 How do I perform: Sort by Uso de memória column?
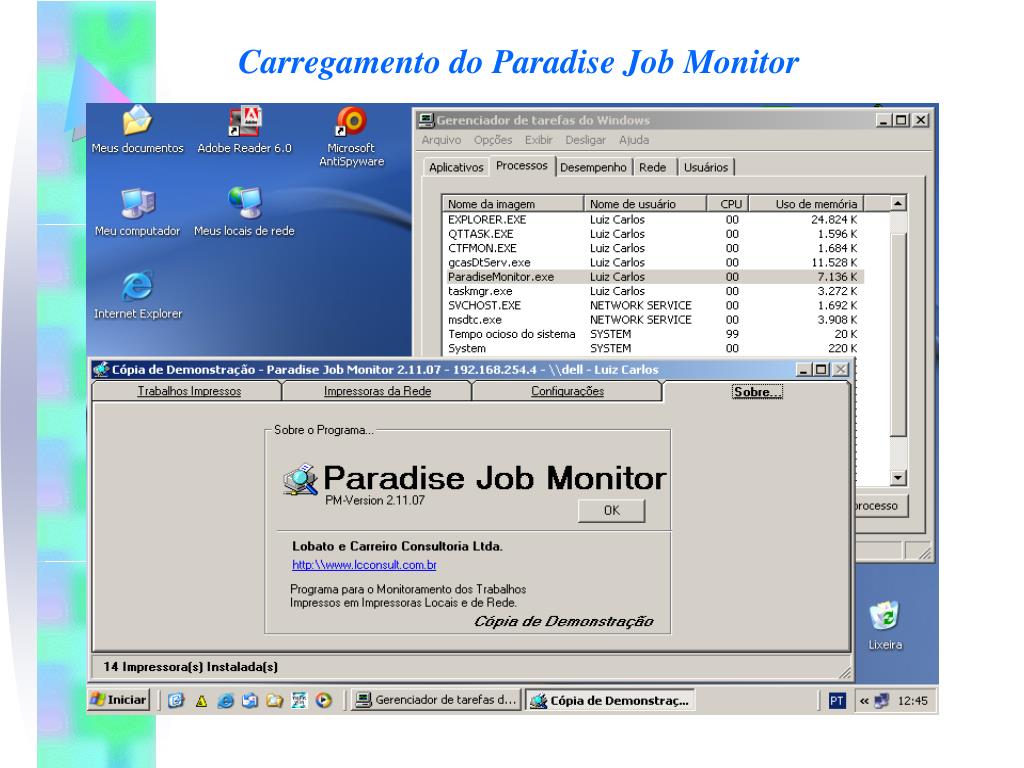tap(806, 204)
